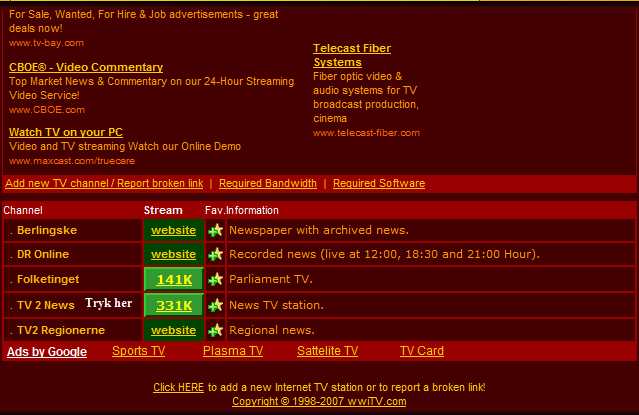Select TV 2 News channel name
This screenshot has height=415, width=639.
(x=46, y=305)
